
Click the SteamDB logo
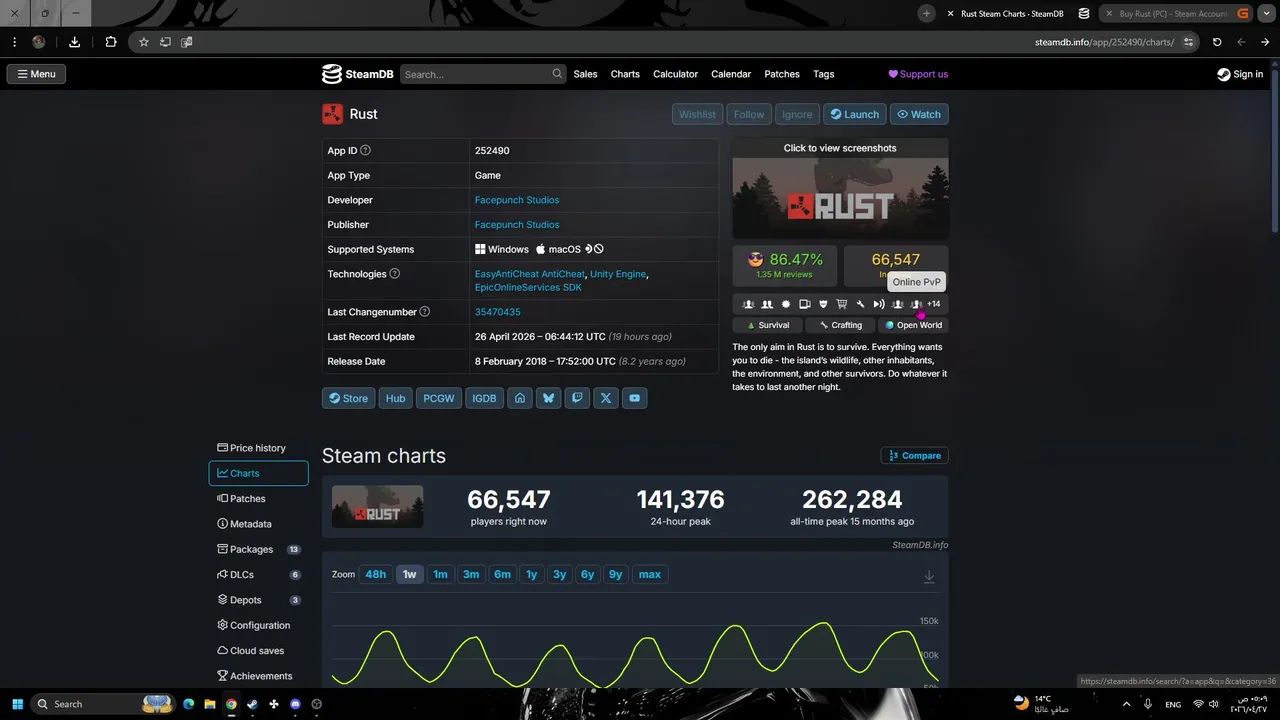357,74
